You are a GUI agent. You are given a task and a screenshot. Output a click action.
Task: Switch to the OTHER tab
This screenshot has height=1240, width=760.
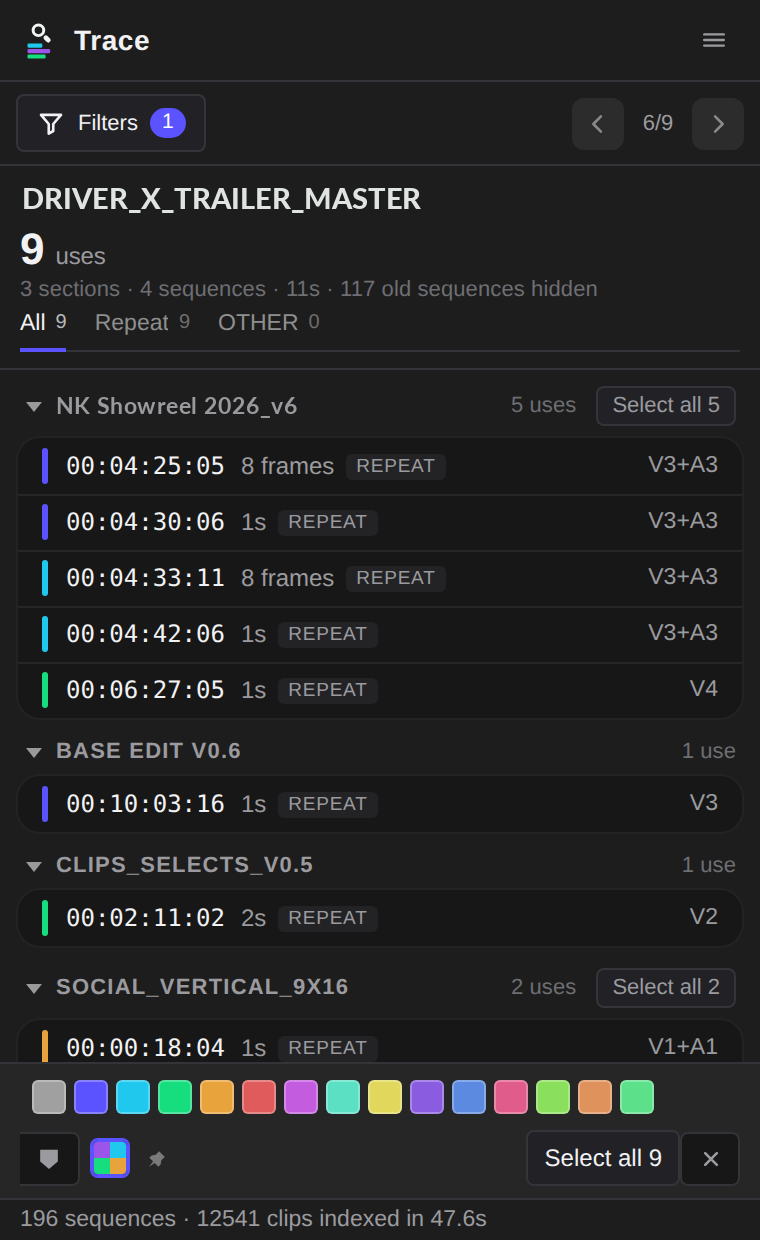tap(269, 322)
